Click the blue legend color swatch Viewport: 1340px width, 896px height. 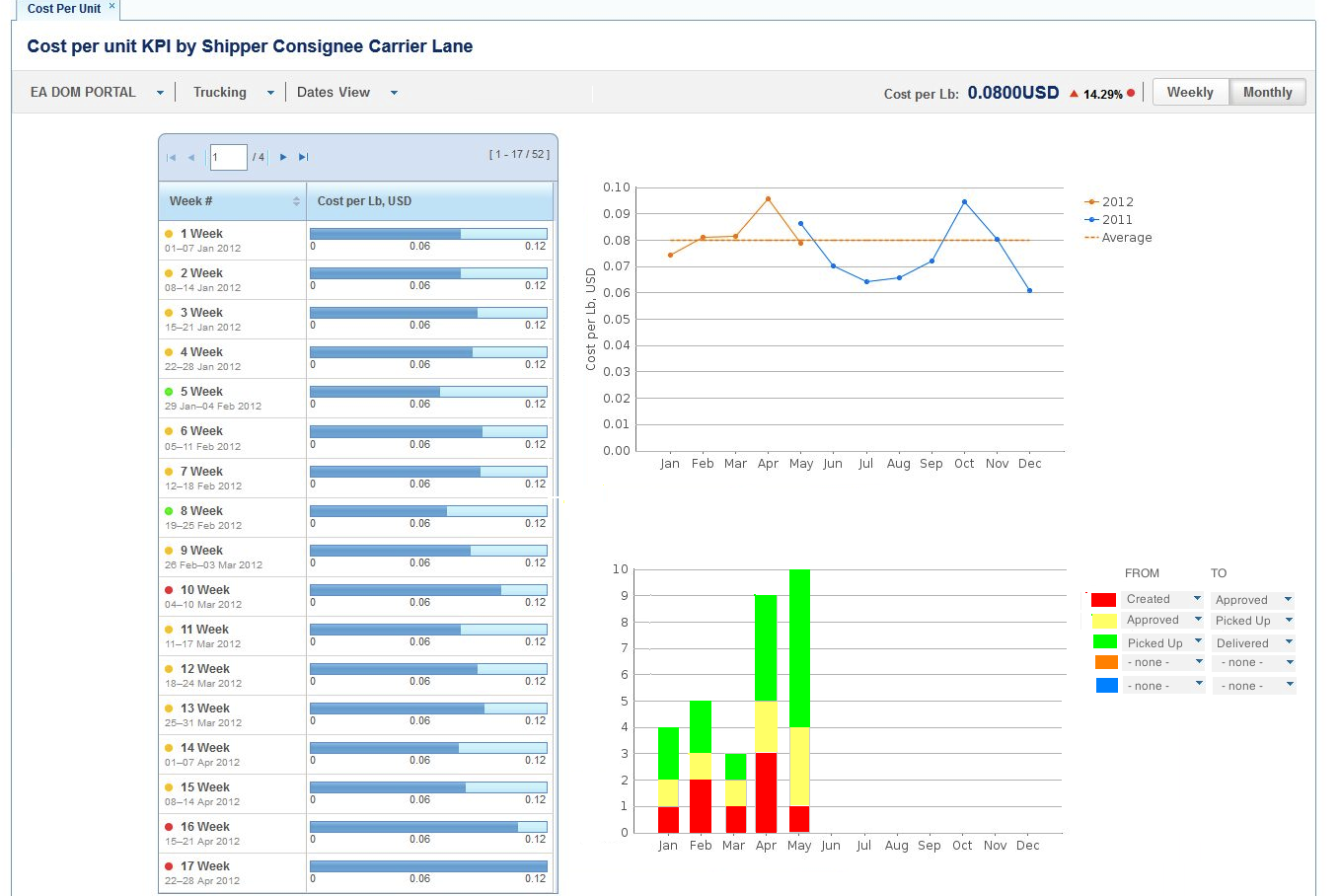1106,685
